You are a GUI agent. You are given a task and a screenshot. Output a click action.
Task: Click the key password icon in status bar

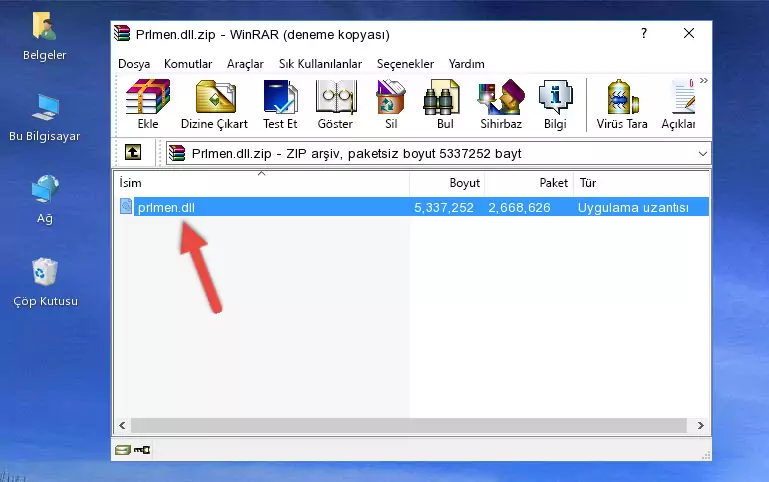pos(142,449)
